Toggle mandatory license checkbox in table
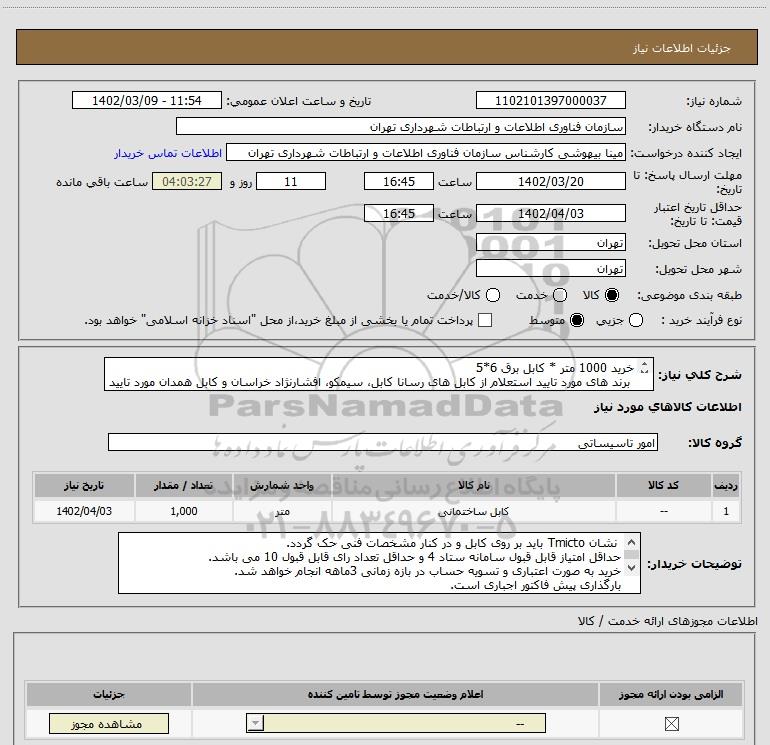This screenshot has width=770, height=745. tap(671, 723)
